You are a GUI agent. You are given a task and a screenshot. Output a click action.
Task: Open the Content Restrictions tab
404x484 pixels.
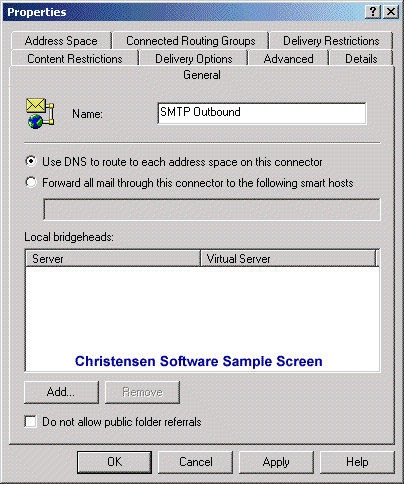75,59
